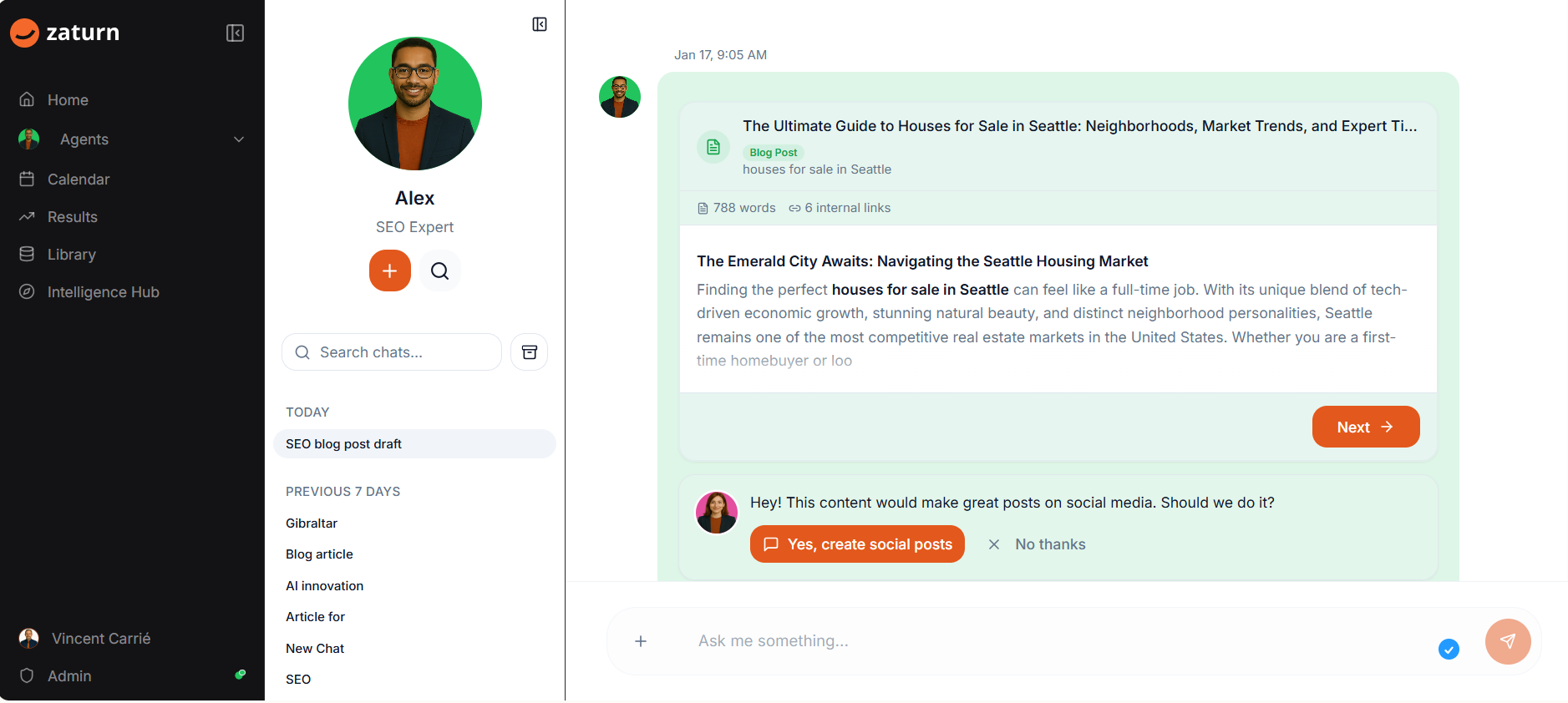Open archived chats box icon
Viewport: 1568px width, 703px height.
(529, 352)
